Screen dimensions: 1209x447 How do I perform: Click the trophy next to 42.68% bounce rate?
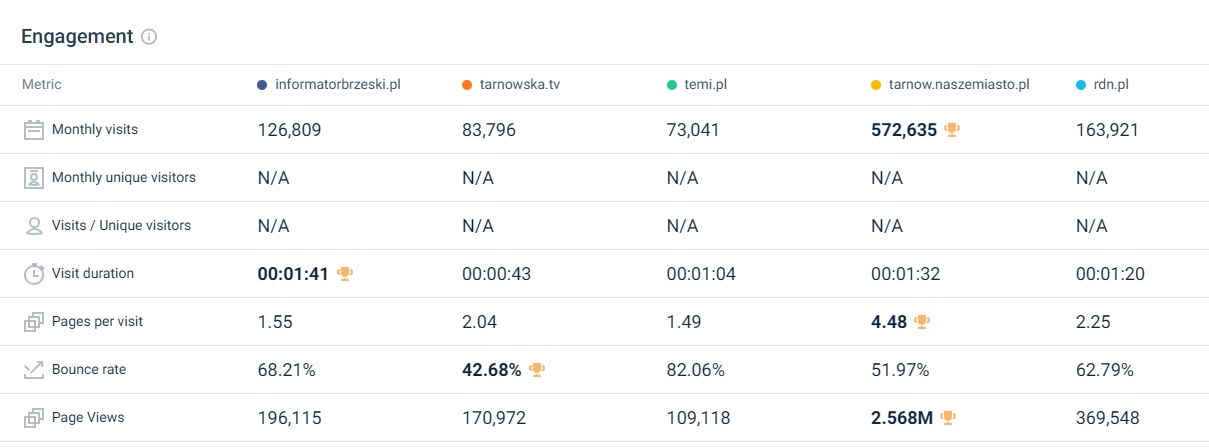pyautogui.click(x=537, y=369)
